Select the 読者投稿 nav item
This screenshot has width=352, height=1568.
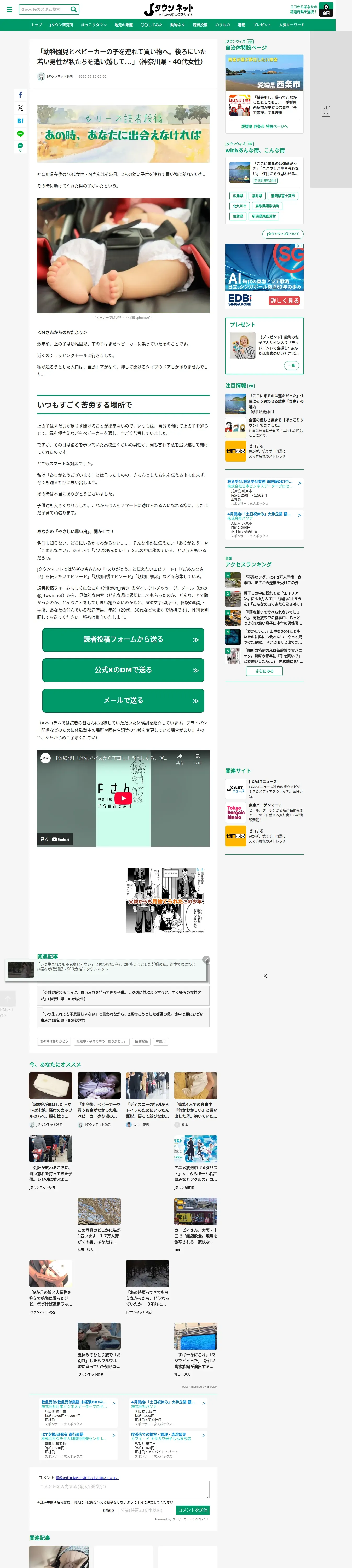click(200, 25)
